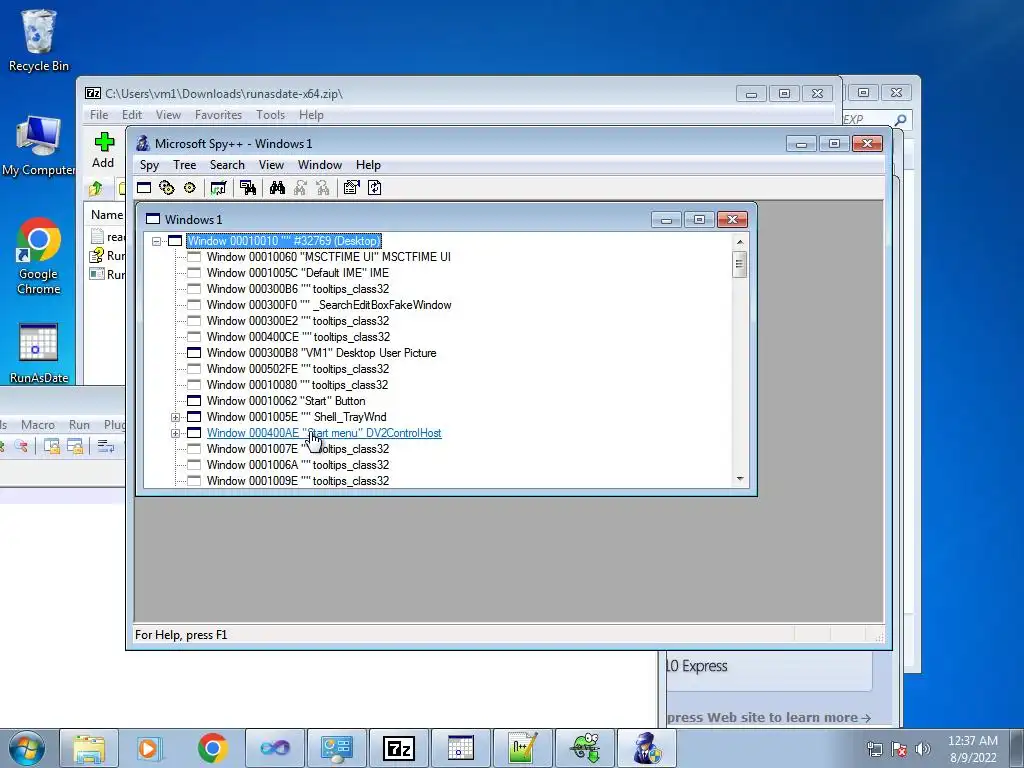Click the Log Messages toolbar icon
The width and height of the screenshot is (1024, 768).
point(218,188)
